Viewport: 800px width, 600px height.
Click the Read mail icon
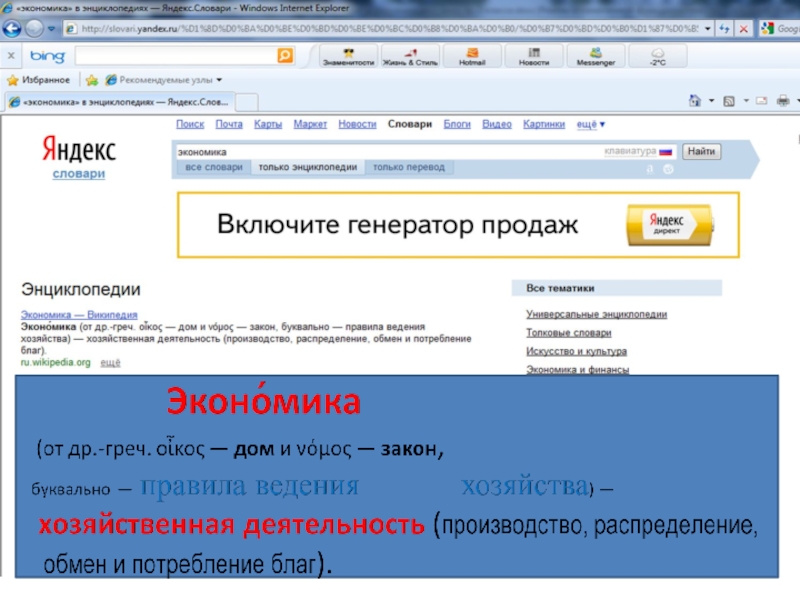[x=762, y=101]
